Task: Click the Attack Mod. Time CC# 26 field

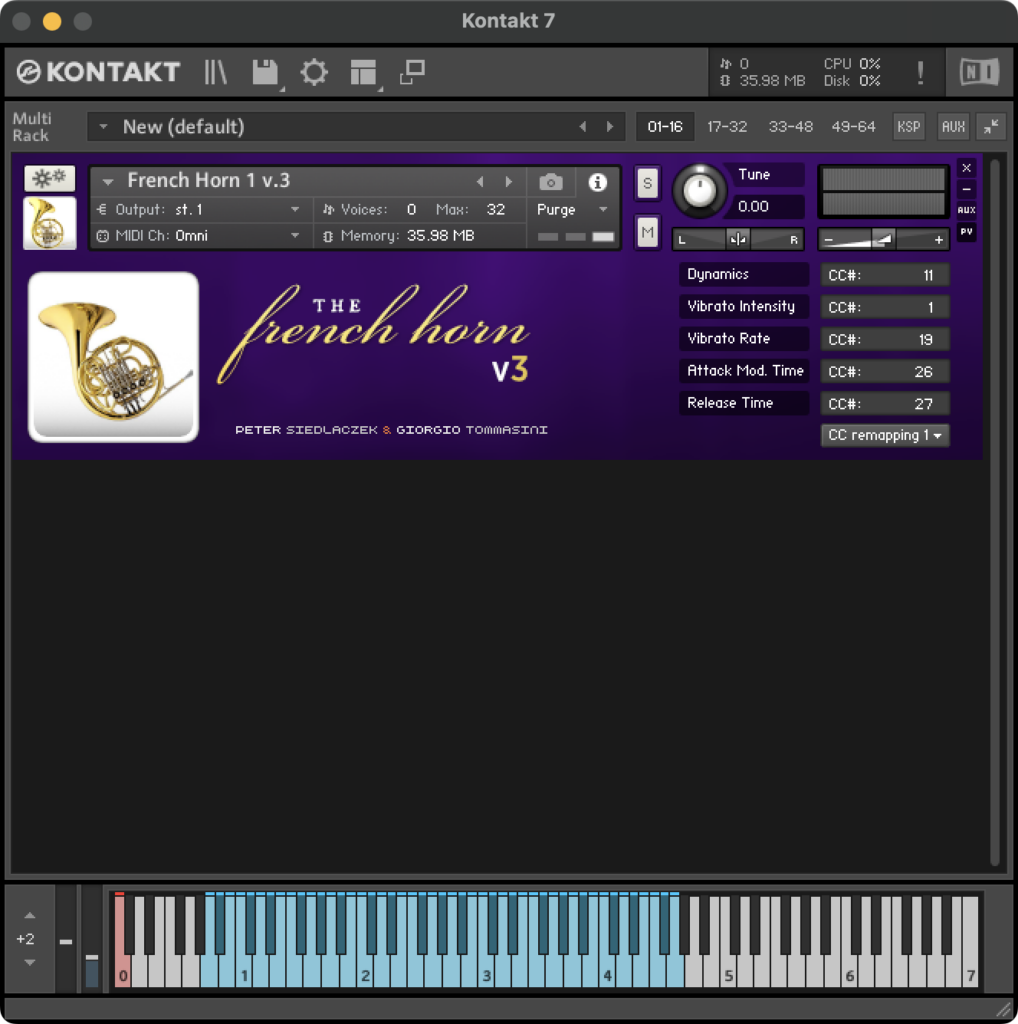Action: click(x=885, y=372)
